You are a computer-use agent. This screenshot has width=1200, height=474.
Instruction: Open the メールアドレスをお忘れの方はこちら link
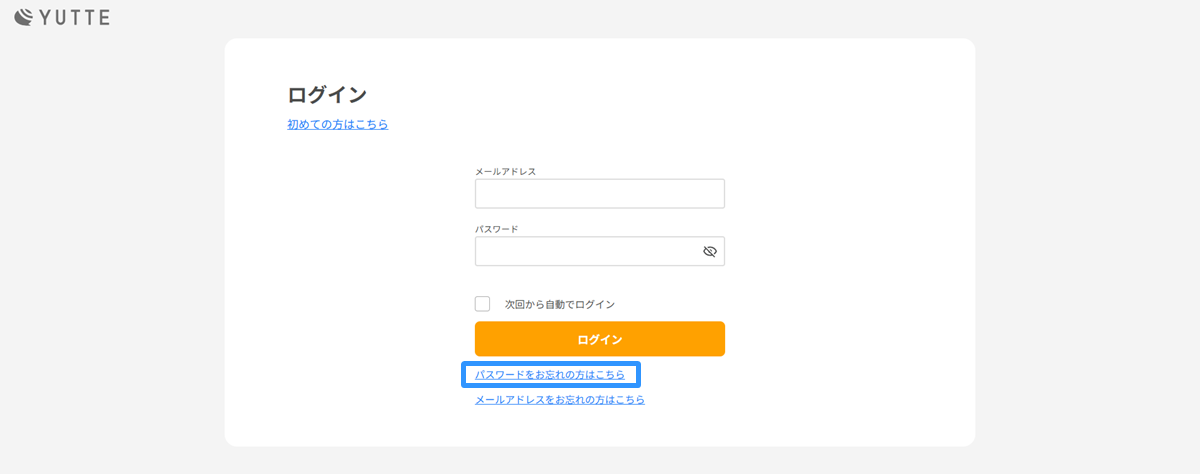click(x=560, y=399)
